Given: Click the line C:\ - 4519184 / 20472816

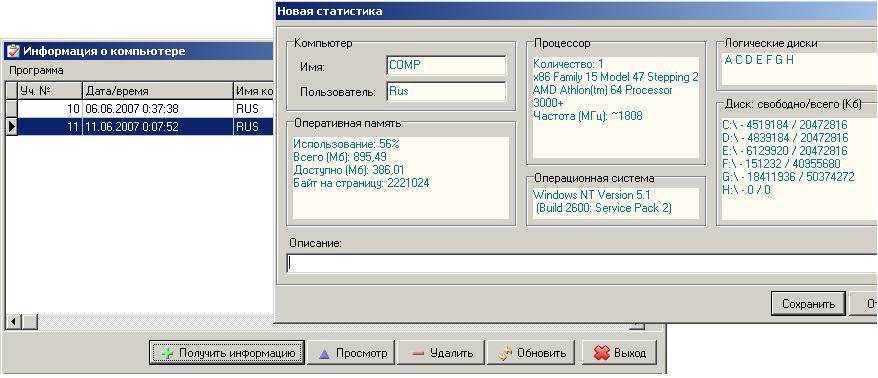Looking at the screenshot, I should (x=785, y=124).
